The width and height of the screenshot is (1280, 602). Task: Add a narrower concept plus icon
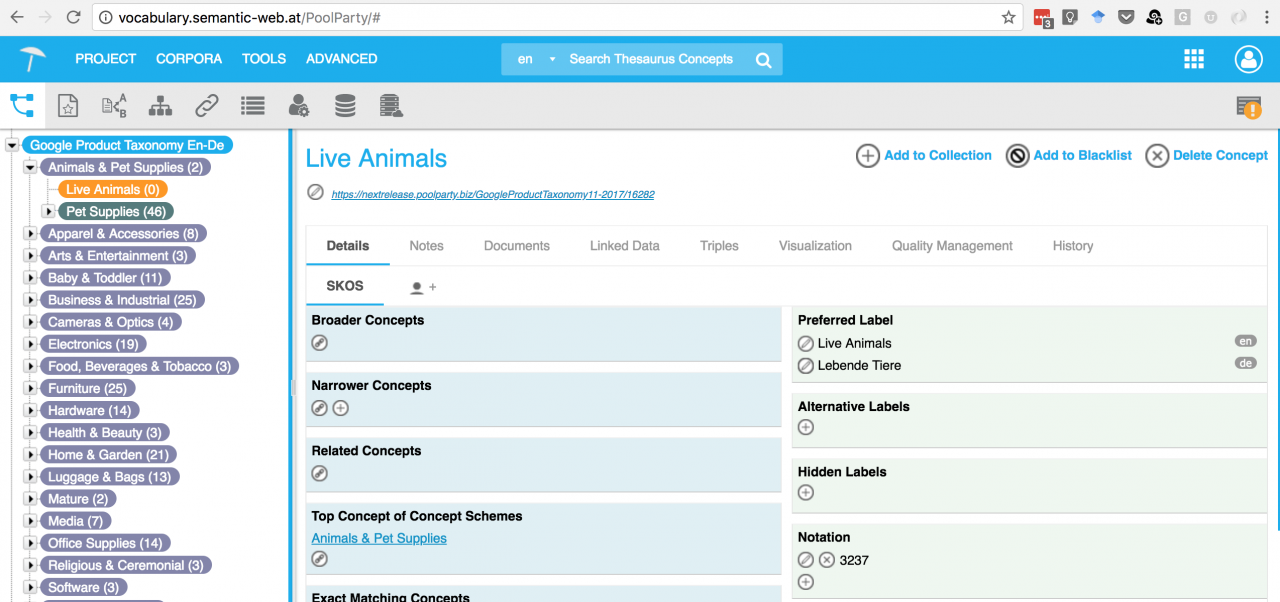click(x=341, y=408)
